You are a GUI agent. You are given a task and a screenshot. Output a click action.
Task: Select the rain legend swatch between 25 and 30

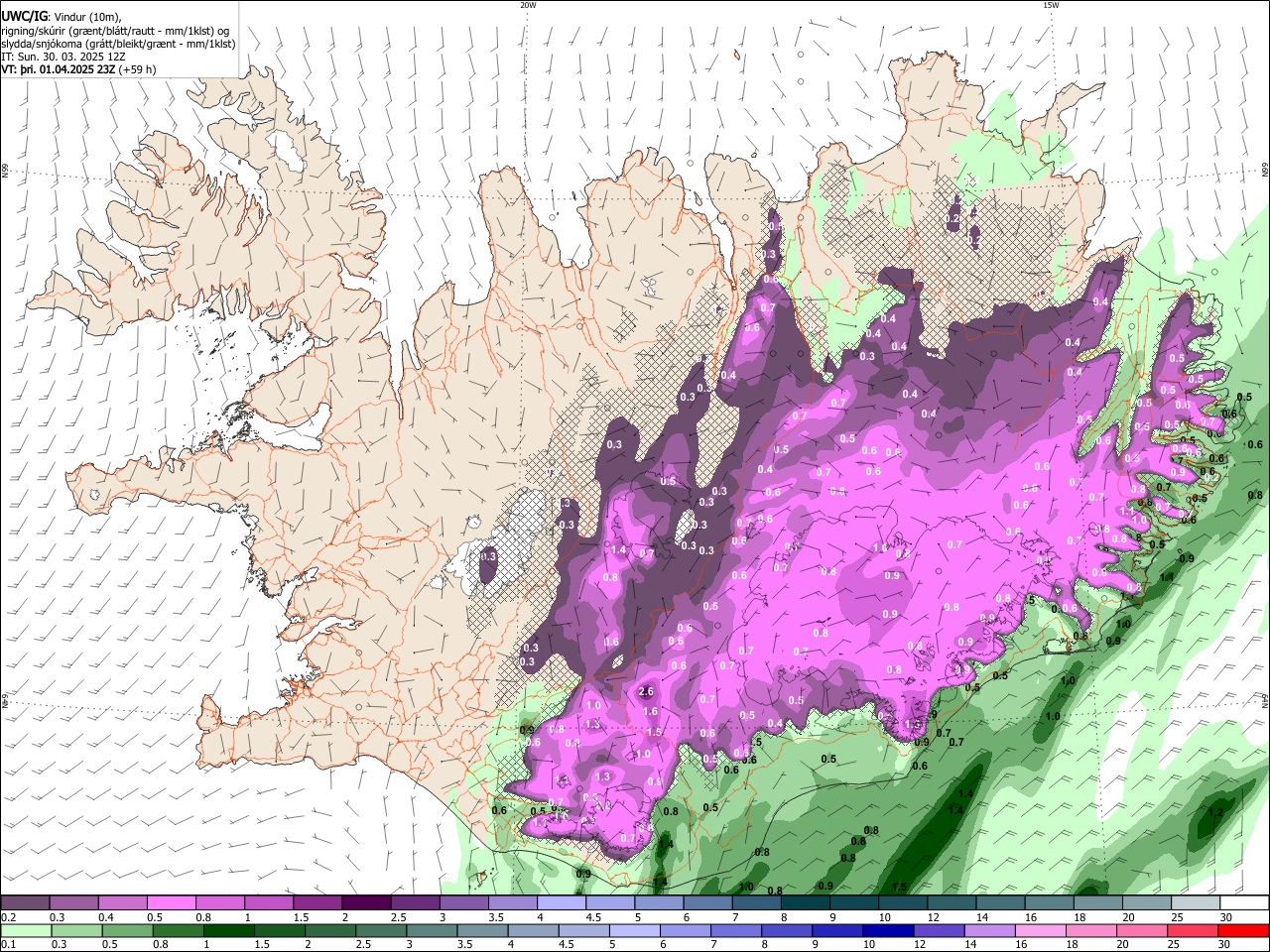point(1191,930)
